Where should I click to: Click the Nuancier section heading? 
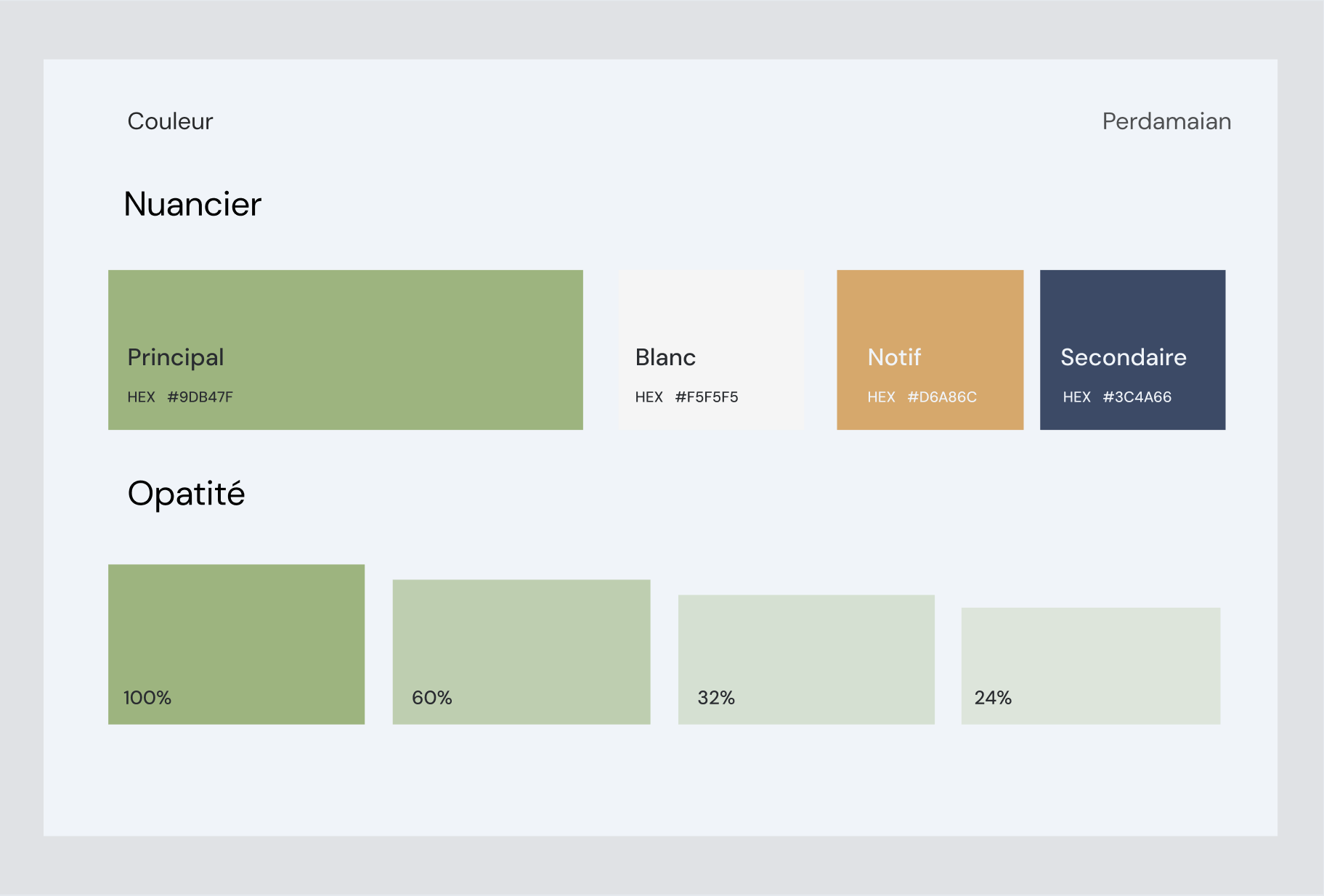click(192, 204)
